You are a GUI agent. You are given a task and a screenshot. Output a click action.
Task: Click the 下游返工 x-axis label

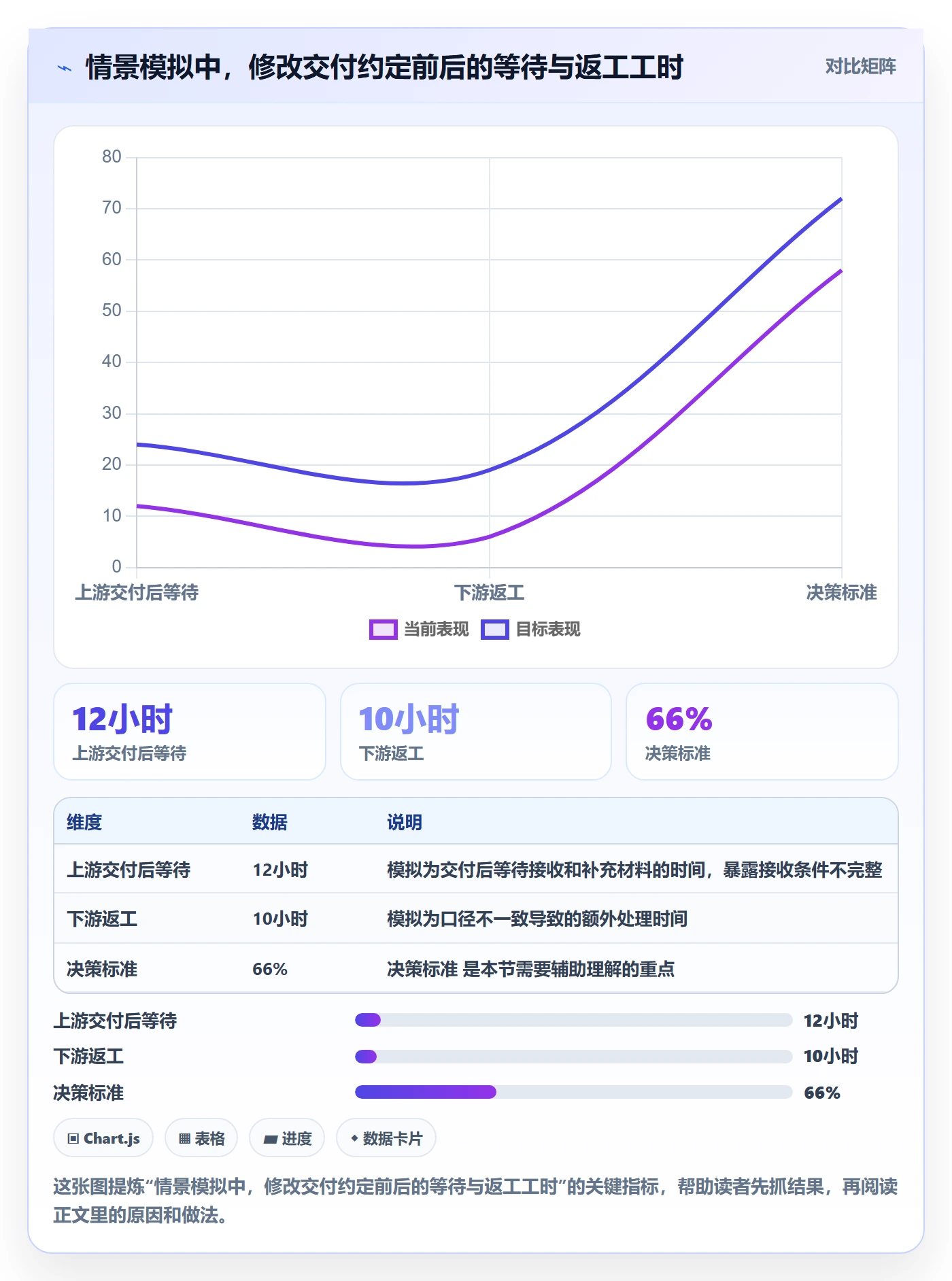pyautogui.click(x=490, y=593)
